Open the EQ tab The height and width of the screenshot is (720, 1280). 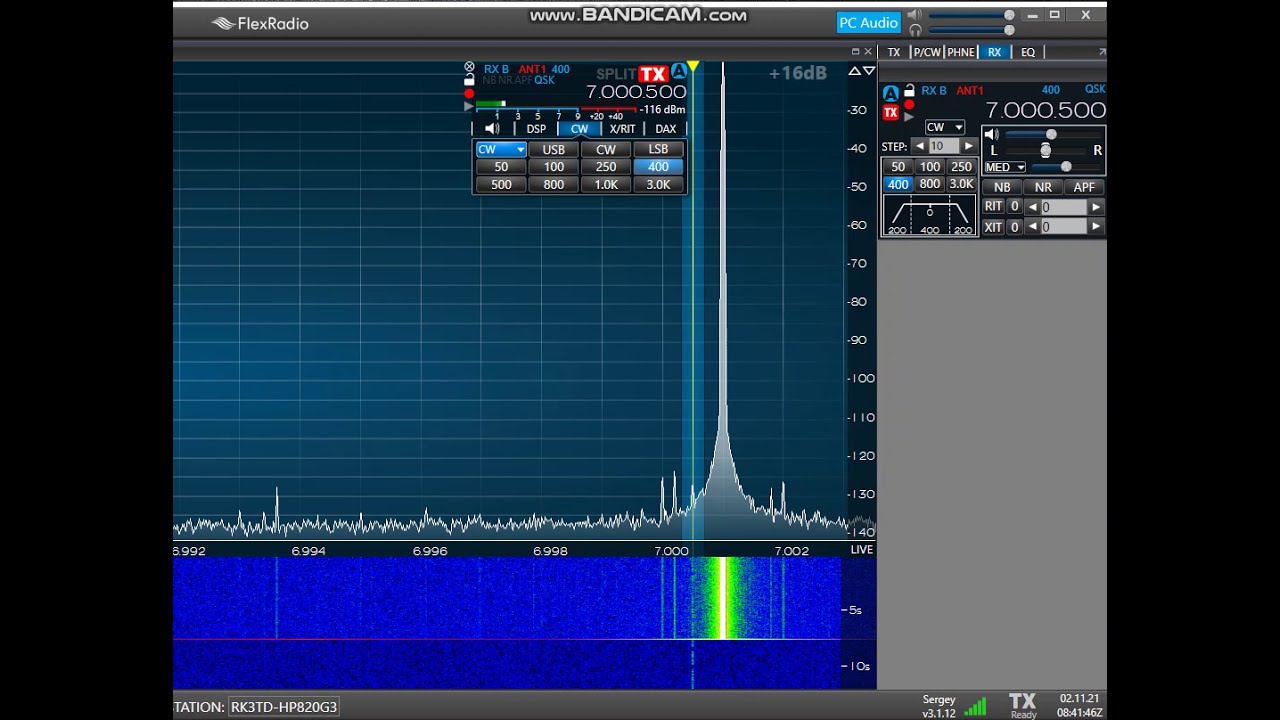pos(1028,52)
